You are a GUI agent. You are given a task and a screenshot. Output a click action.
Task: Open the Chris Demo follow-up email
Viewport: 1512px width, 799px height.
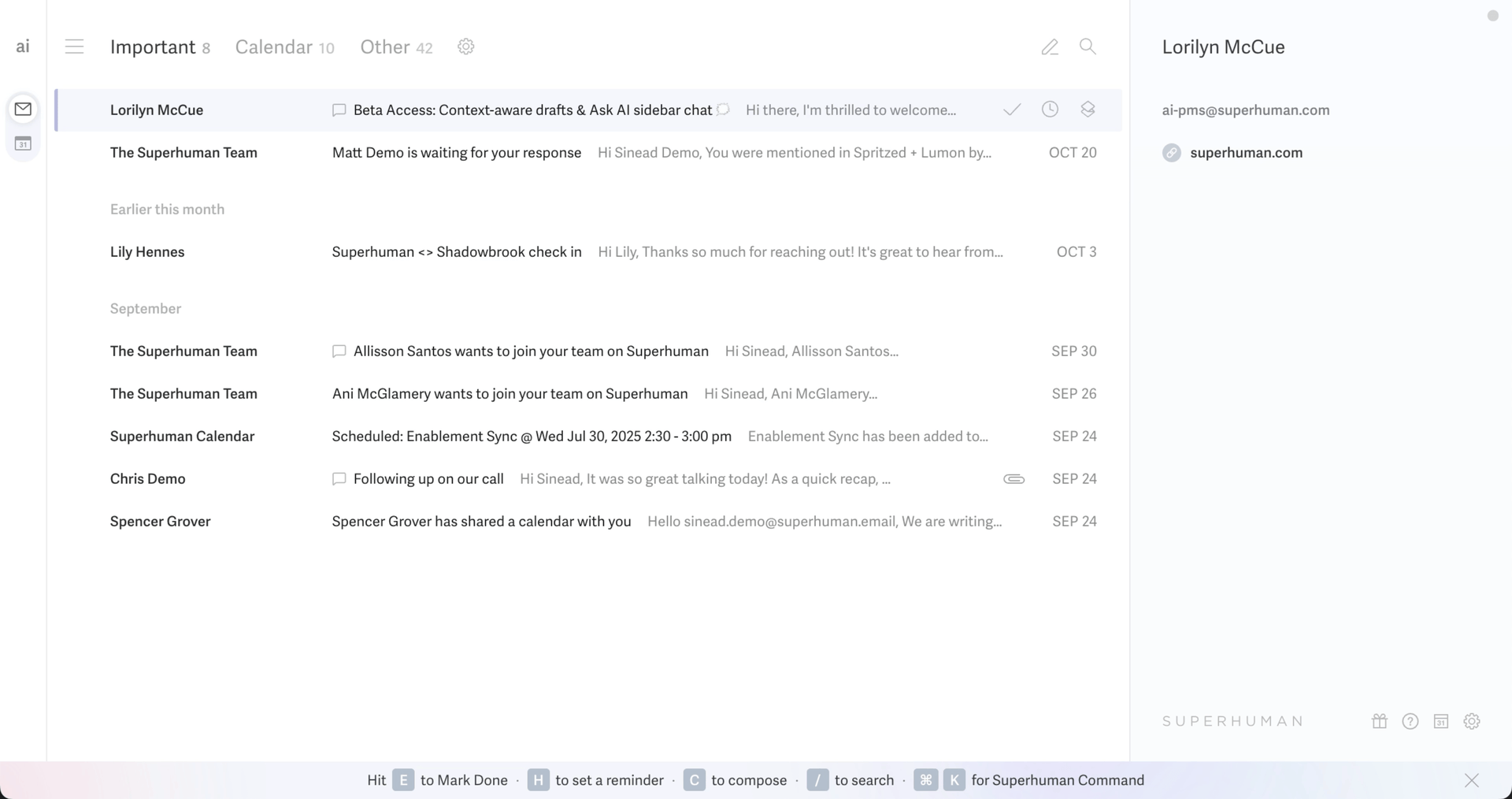[428, 479]
